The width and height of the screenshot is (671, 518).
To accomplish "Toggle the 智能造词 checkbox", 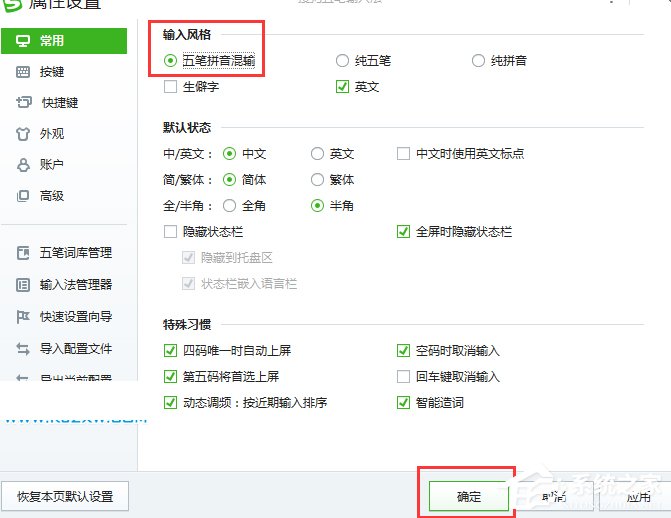I will pyautogui.click(x=404, y=403).
